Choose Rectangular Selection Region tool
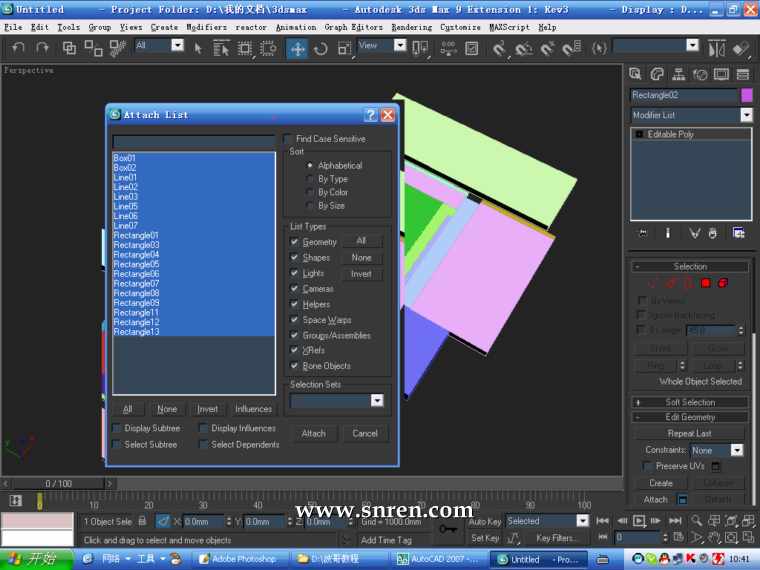Viewport: 760px width, 570px height. pos(245,48)
